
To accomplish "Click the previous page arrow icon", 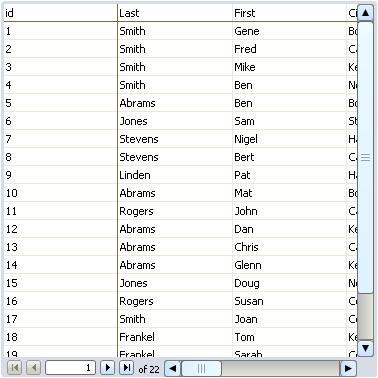I will [x=34, y=368].
